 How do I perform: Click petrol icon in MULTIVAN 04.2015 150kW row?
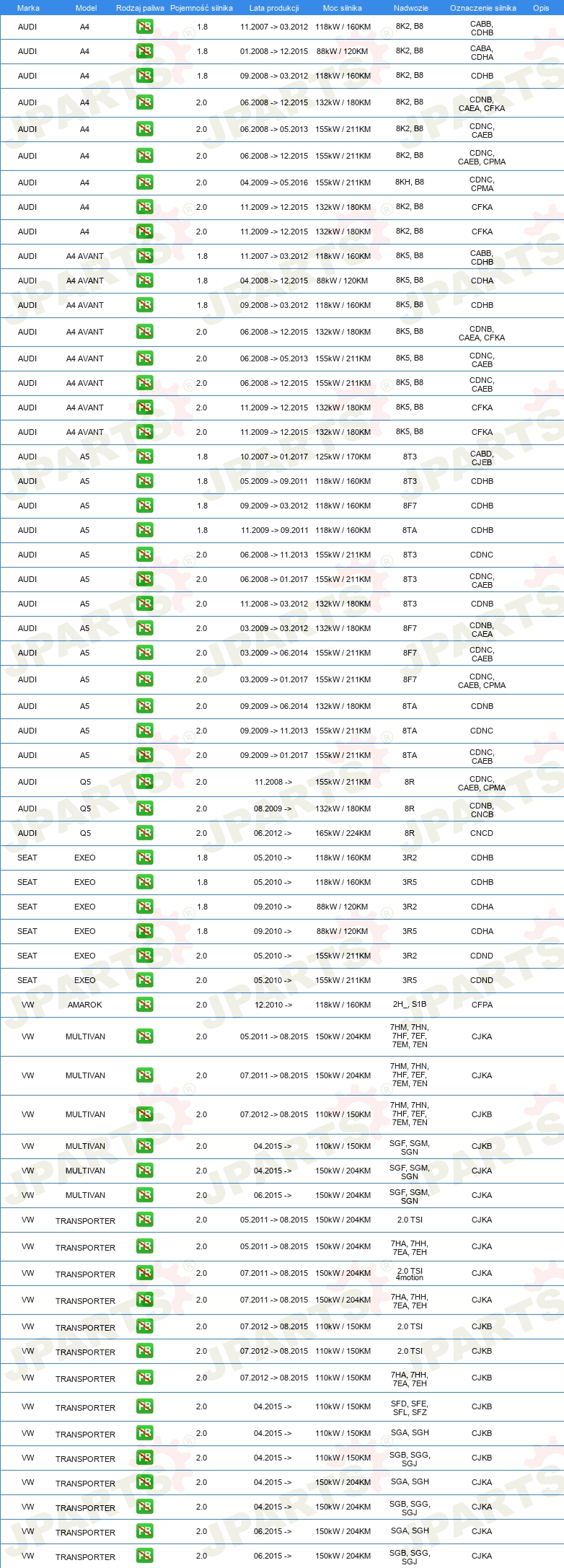click(144, 1171)
